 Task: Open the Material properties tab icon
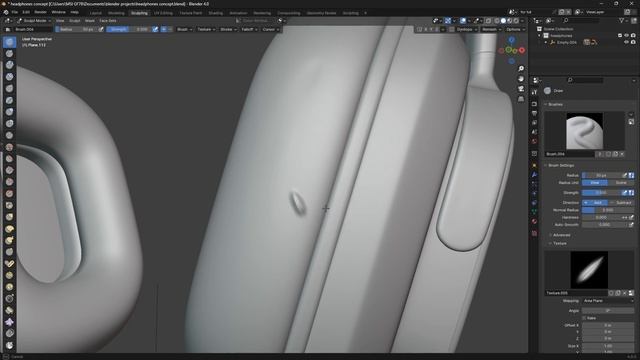tap(534, 221)
